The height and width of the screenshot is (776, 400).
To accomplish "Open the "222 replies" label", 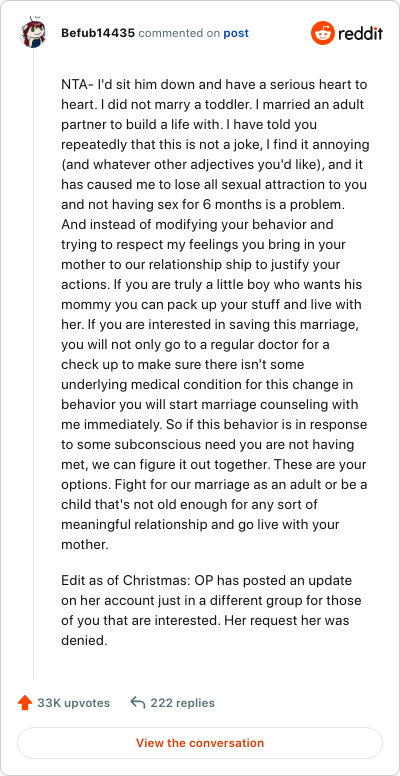I will pos(183,703).
